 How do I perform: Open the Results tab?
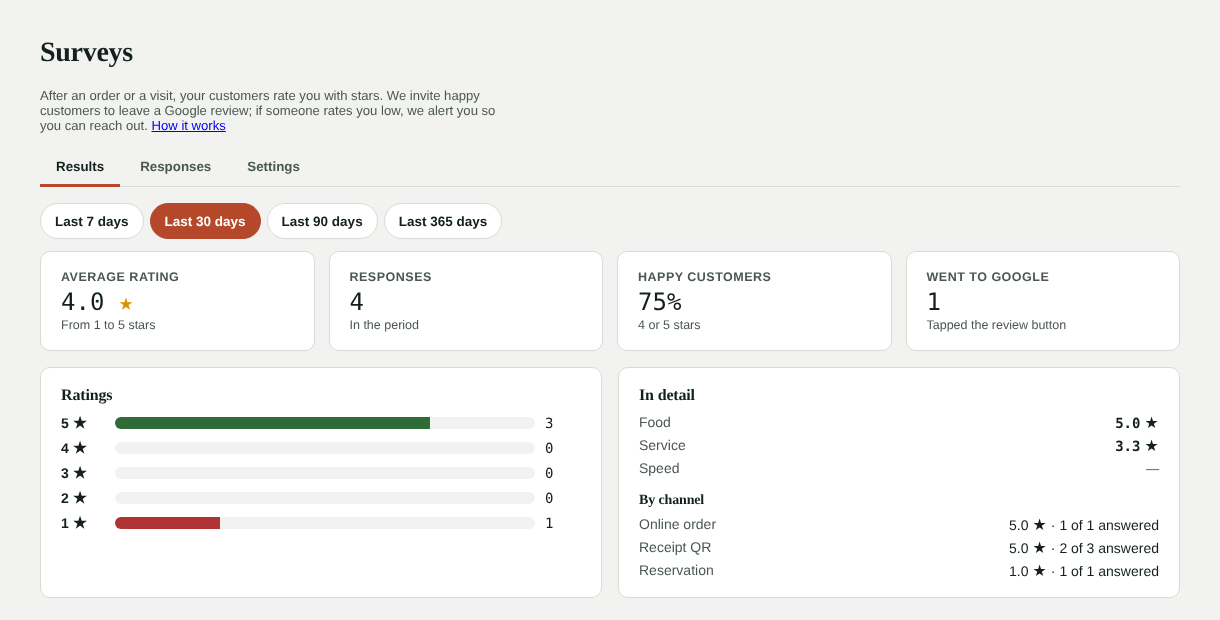80,167
